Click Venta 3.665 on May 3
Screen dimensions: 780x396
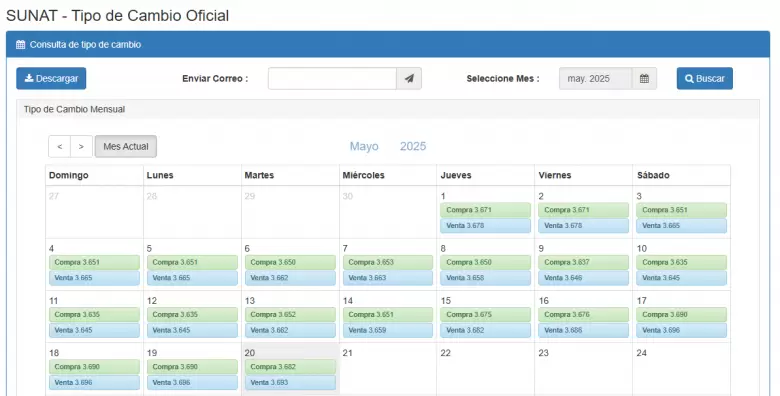tap(682, 226)
